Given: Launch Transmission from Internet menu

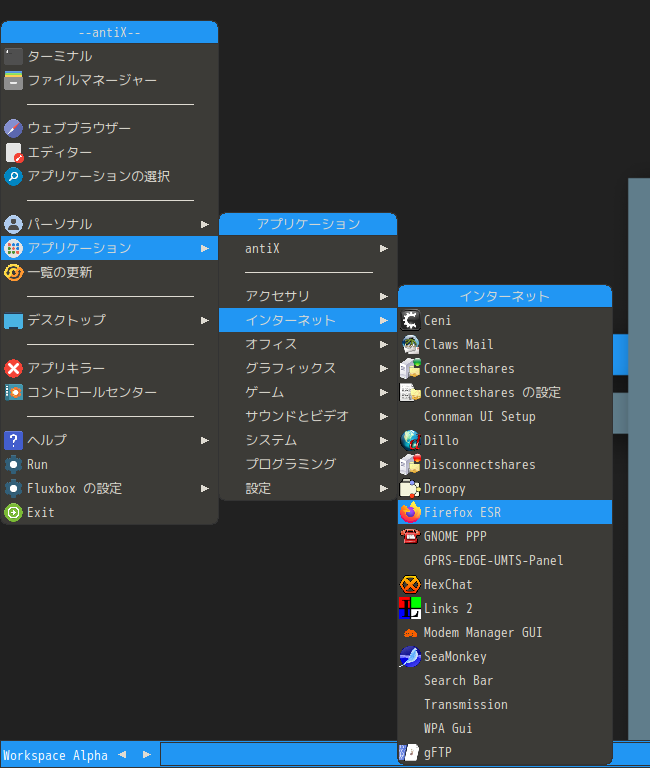Looking at the screenshot, I should coord(505,704).
